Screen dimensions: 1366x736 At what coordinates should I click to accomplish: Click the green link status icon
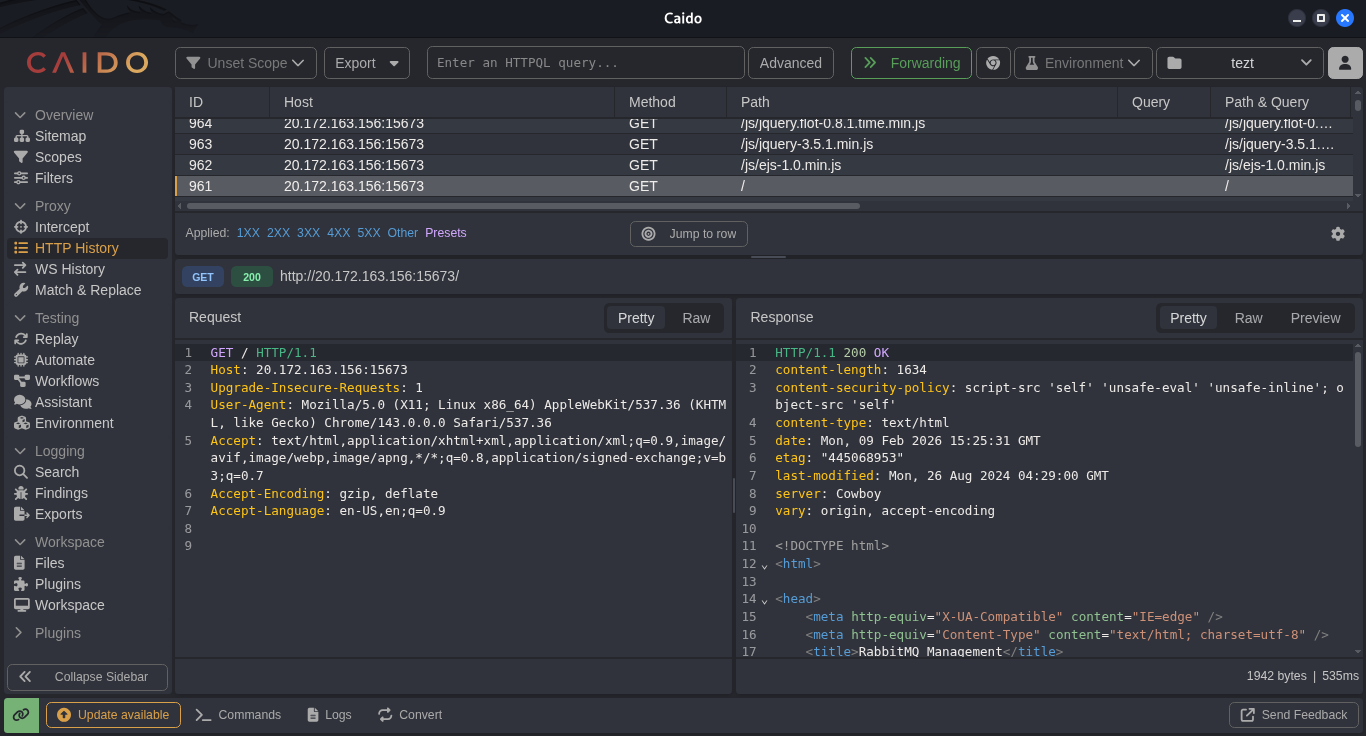click(x=21, y=715)
